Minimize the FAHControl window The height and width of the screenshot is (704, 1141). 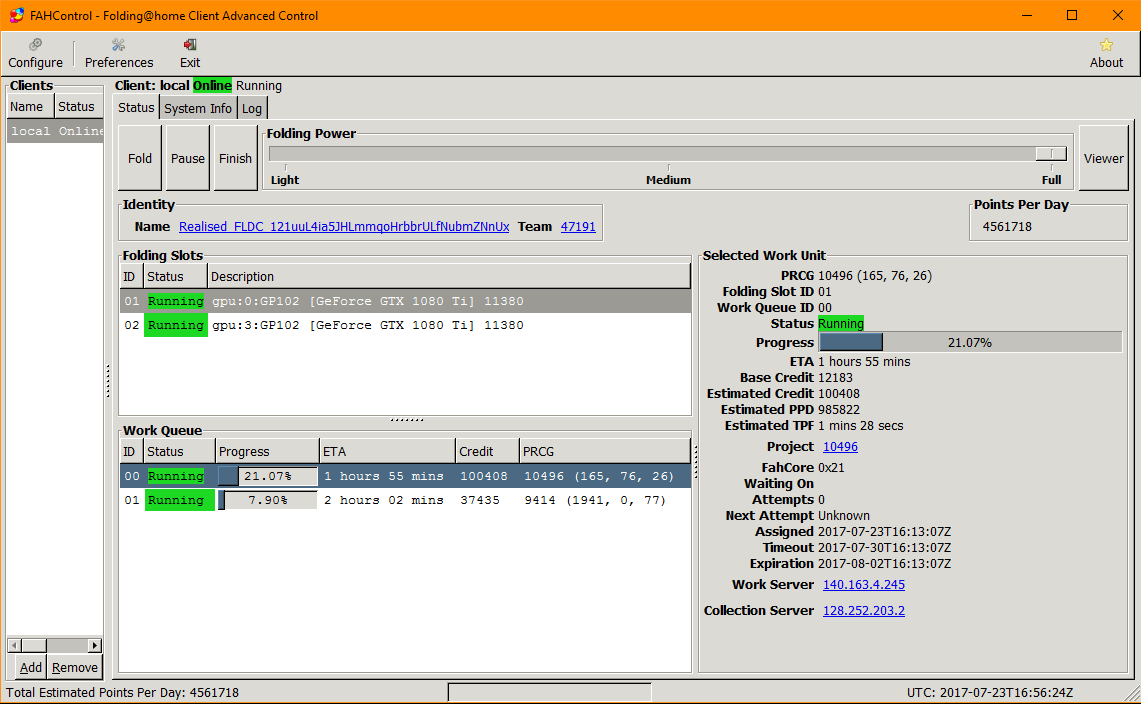point(1027,15)
